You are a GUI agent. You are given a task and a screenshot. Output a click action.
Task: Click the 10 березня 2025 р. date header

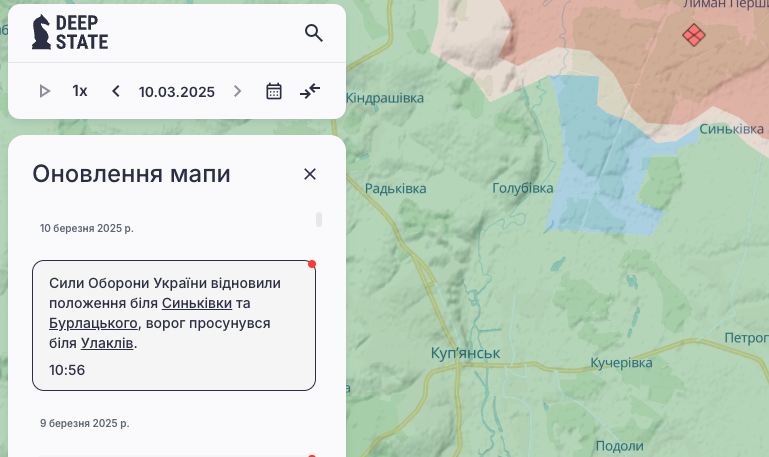(x=86, y=228)
